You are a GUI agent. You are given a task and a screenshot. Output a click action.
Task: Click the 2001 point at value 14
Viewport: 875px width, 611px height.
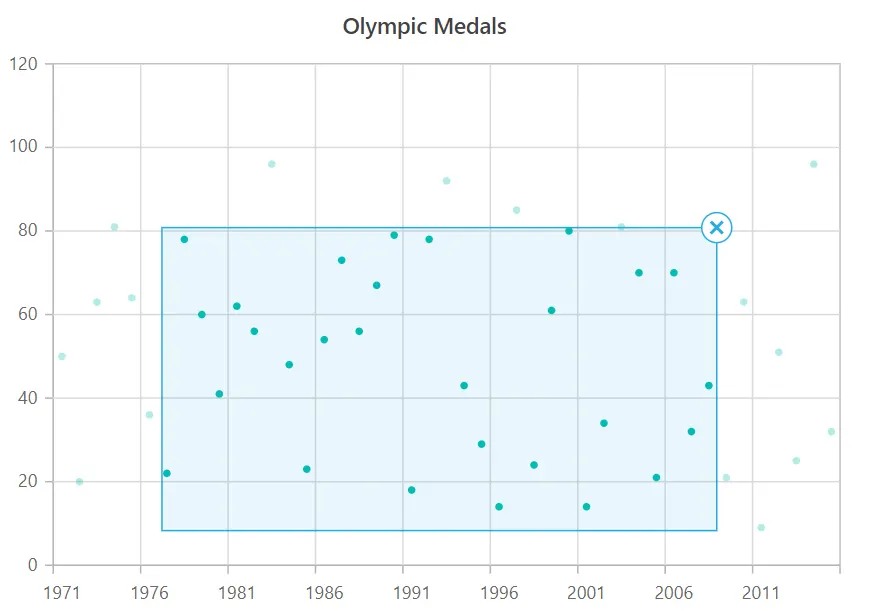point(586,507)
